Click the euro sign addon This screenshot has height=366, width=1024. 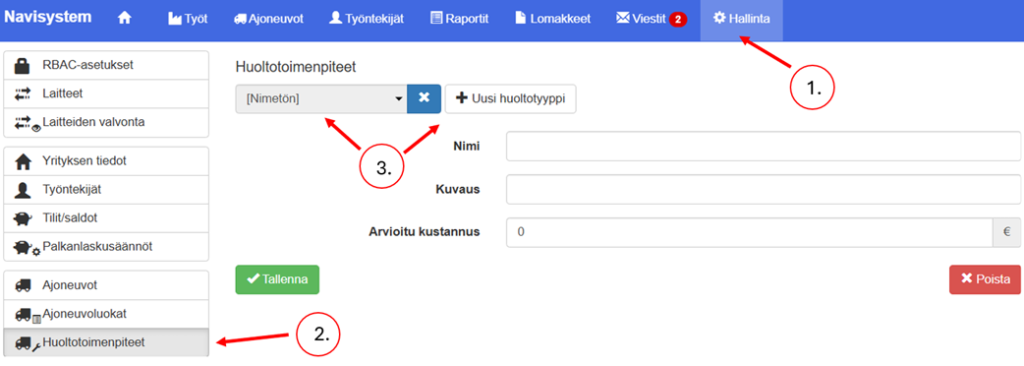pos(1007,232)
